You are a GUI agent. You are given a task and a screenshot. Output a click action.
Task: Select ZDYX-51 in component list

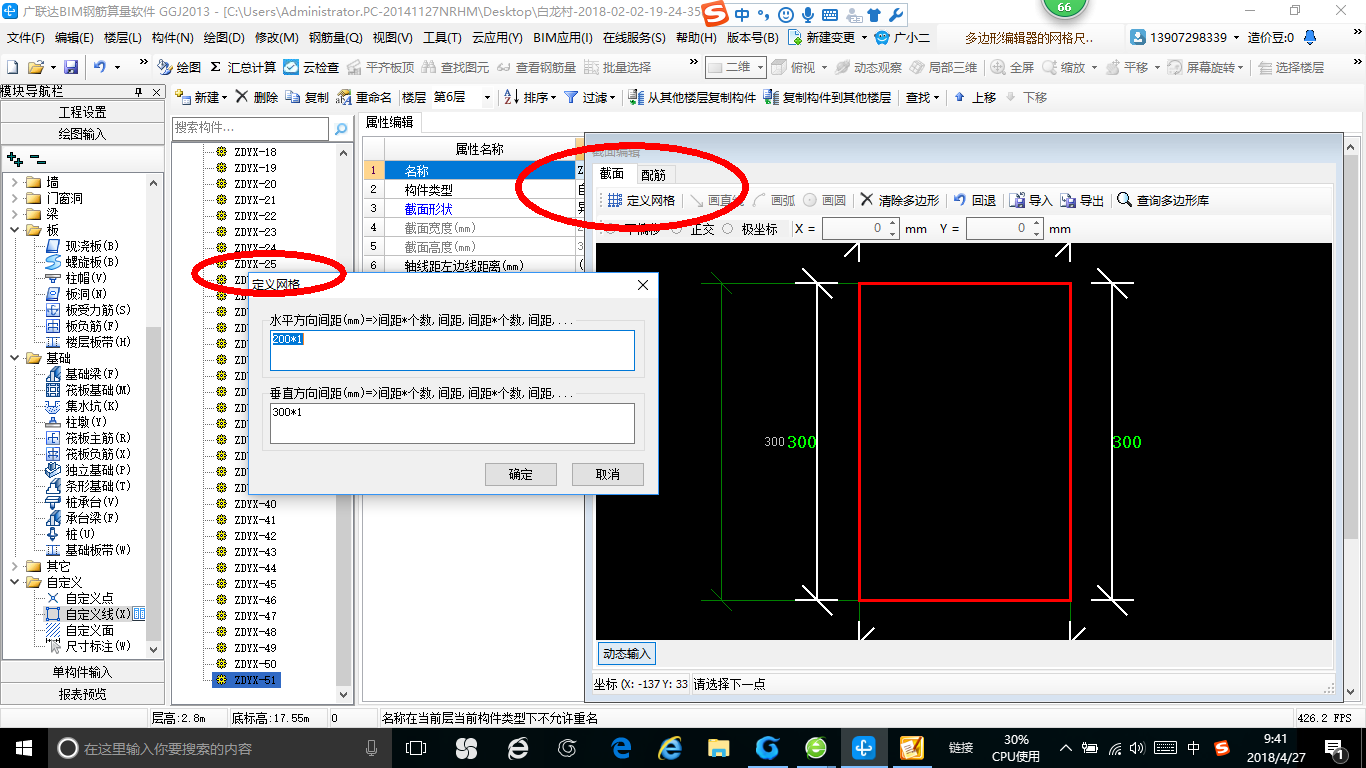(254, 680)
